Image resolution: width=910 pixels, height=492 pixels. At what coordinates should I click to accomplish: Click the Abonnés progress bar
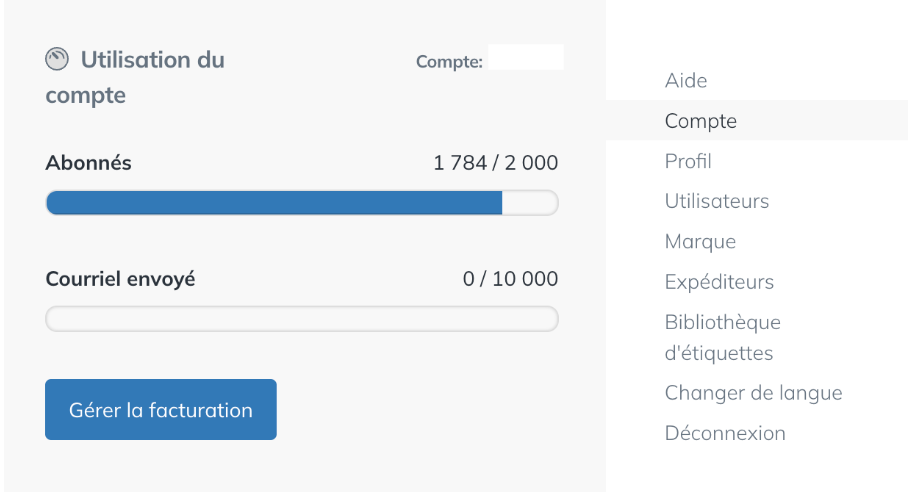pos(302,203)
